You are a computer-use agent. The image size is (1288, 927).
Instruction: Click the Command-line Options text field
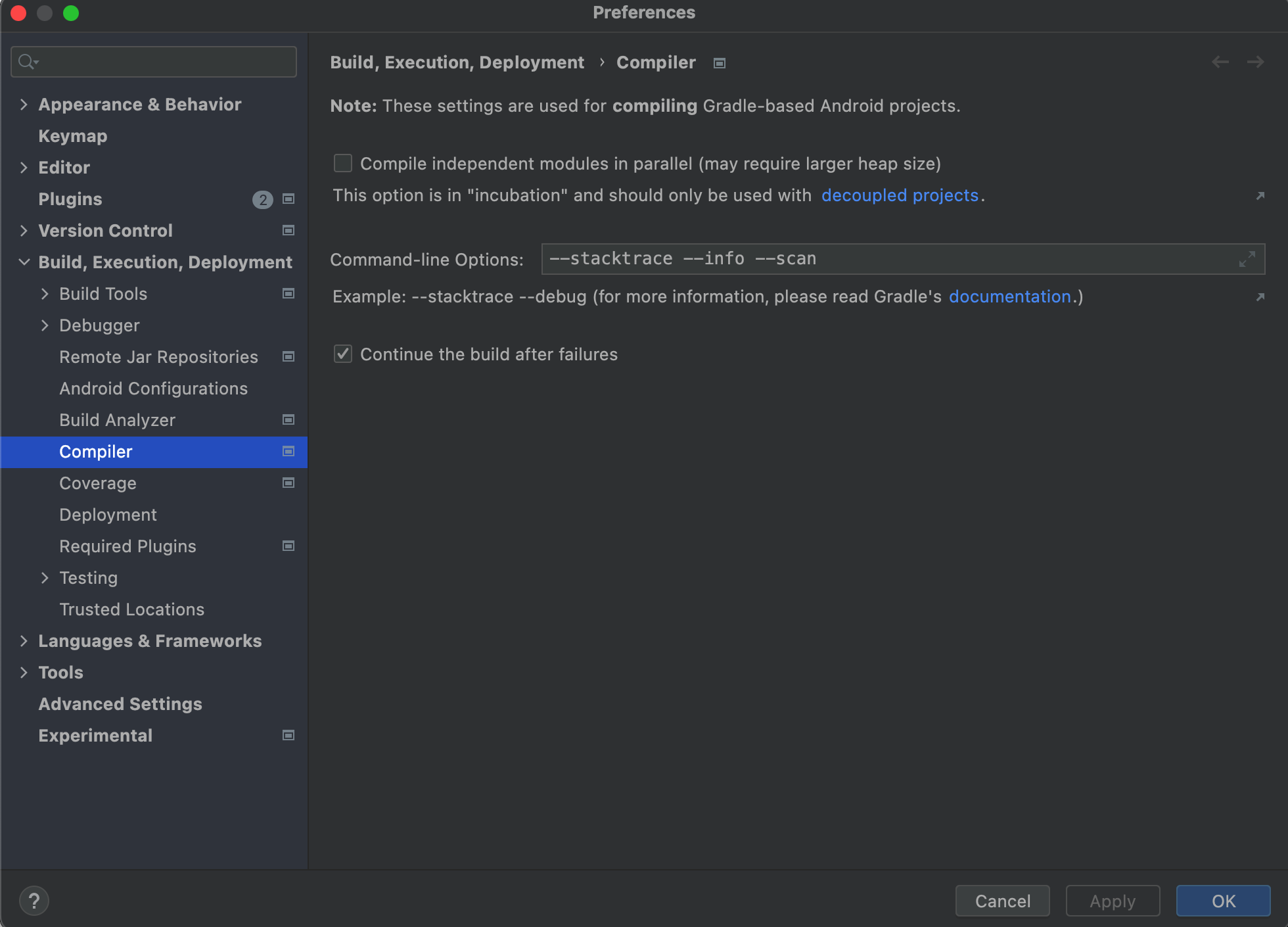click(887, 259)
